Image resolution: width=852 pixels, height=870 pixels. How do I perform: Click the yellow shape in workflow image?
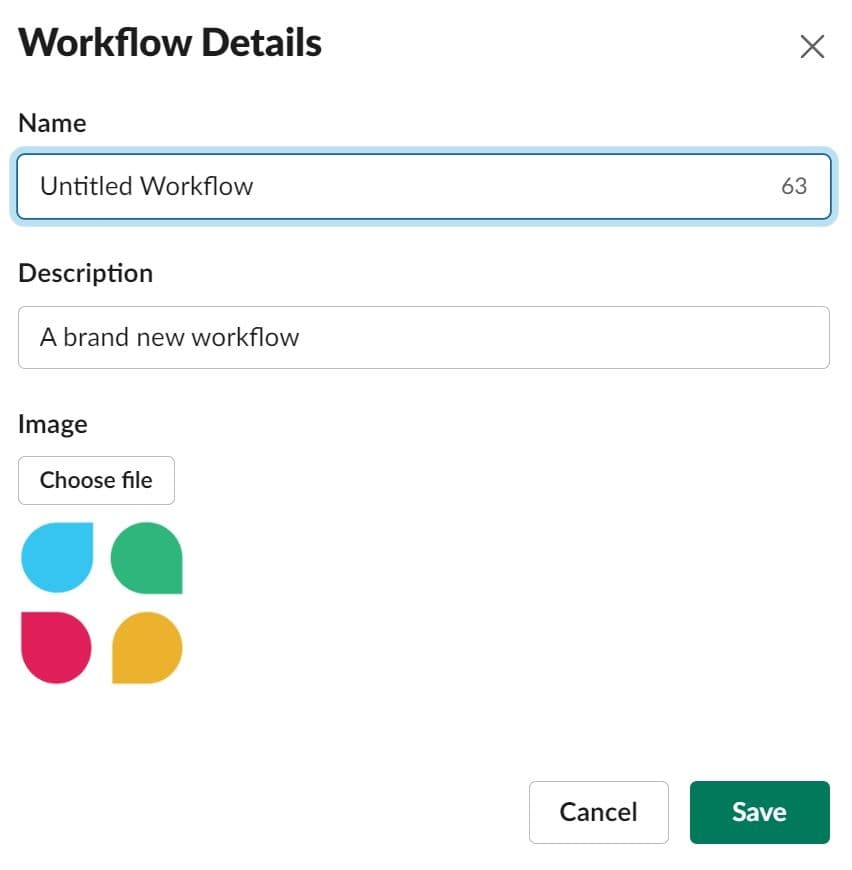[147, 648]
